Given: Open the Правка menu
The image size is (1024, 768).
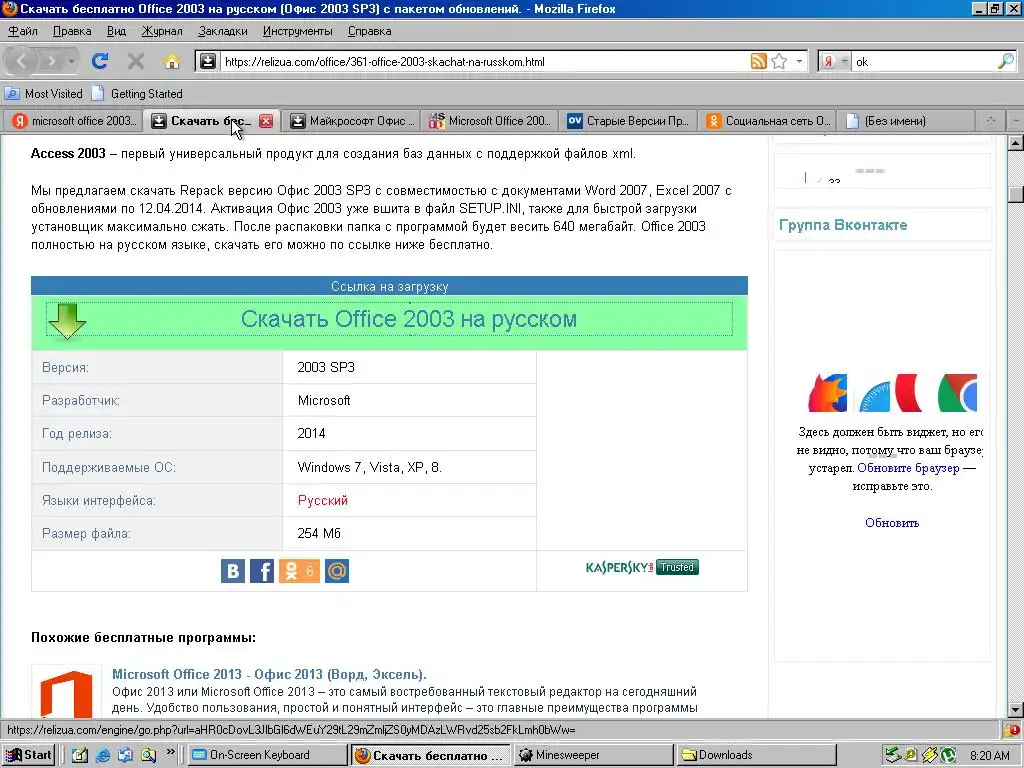Looking at the screenshot, I should coord(72,31).
